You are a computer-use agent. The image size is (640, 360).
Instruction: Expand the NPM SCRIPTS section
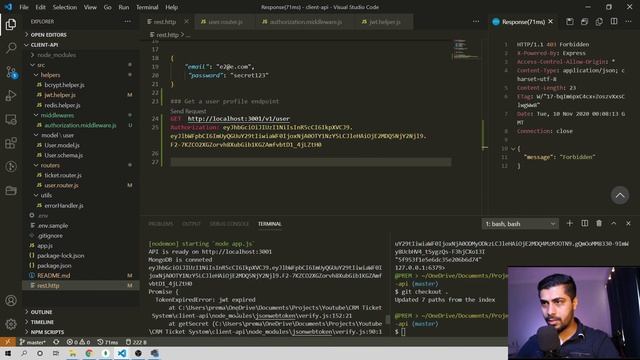point(81,332)
